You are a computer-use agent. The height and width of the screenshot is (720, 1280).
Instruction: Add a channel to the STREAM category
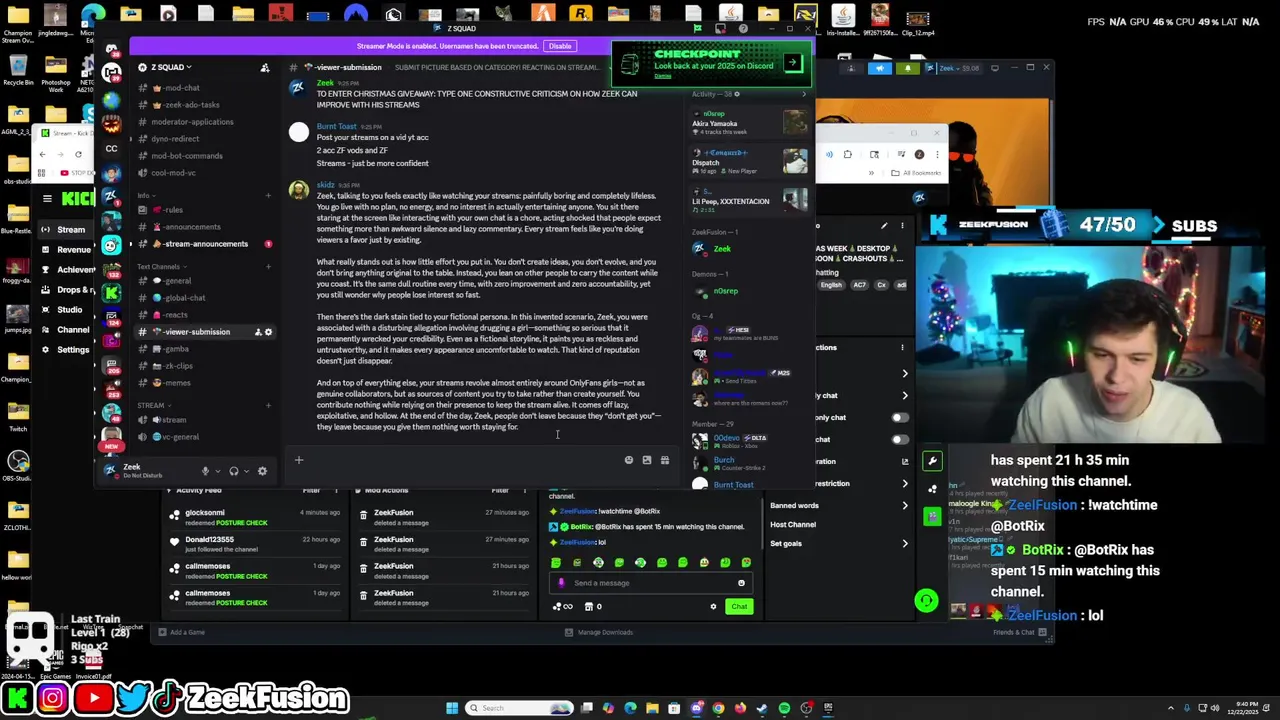[268, 405]
